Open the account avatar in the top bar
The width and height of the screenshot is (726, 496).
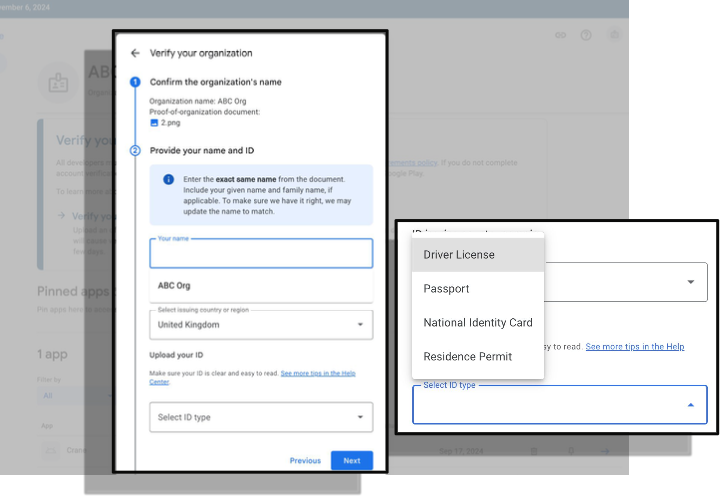[x=614, y=35]
